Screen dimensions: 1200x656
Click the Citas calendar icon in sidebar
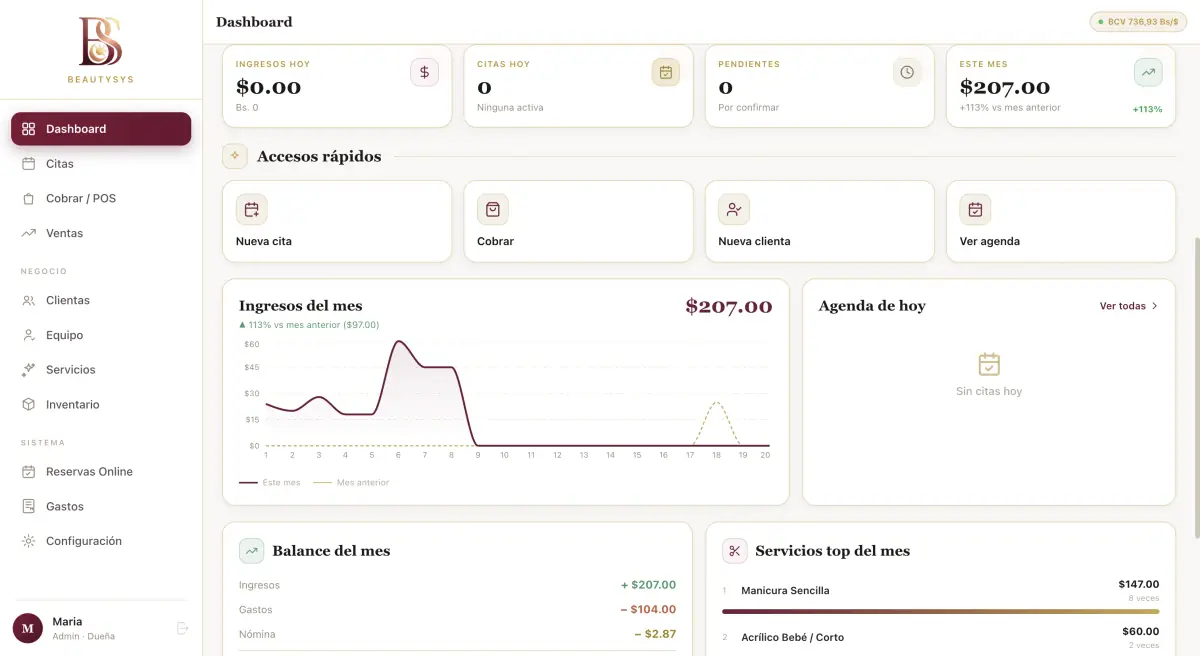pyautogui.click(x=28, y=164)
